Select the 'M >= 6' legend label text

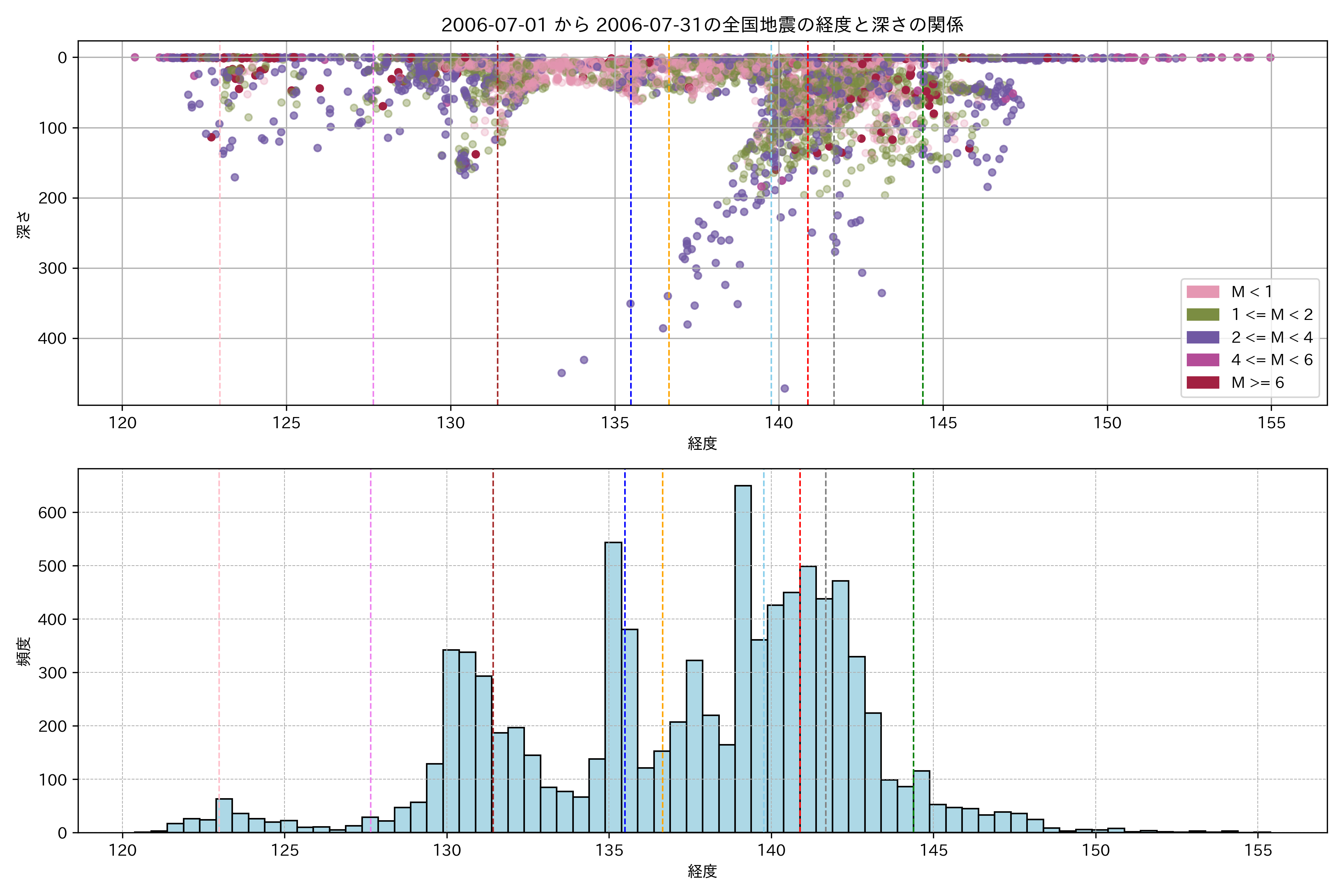pyautogui.click(x=1257, y=383)
